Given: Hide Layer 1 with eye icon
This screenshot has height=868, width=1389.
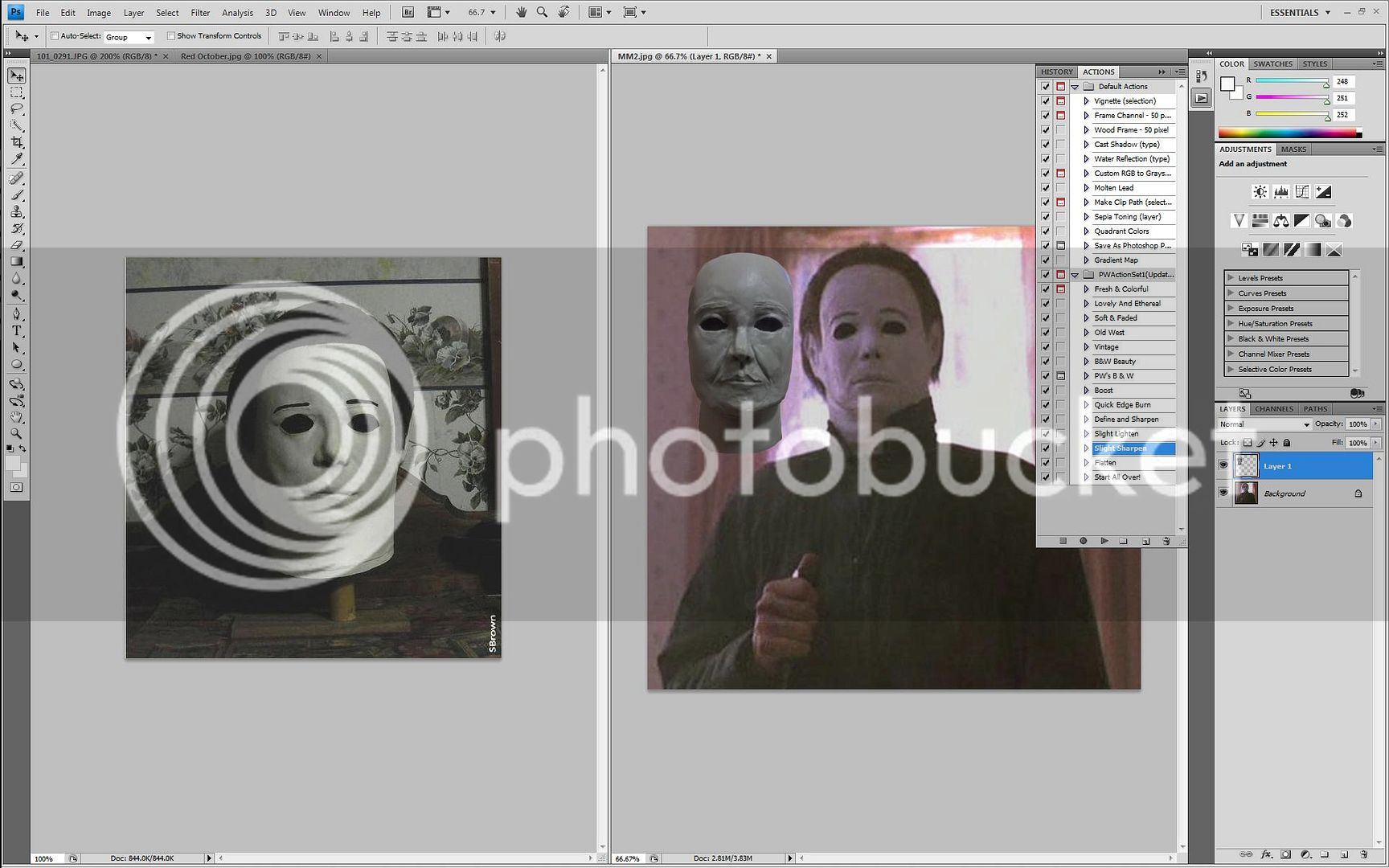Looking at the screenshot, I should (1223, 465).
